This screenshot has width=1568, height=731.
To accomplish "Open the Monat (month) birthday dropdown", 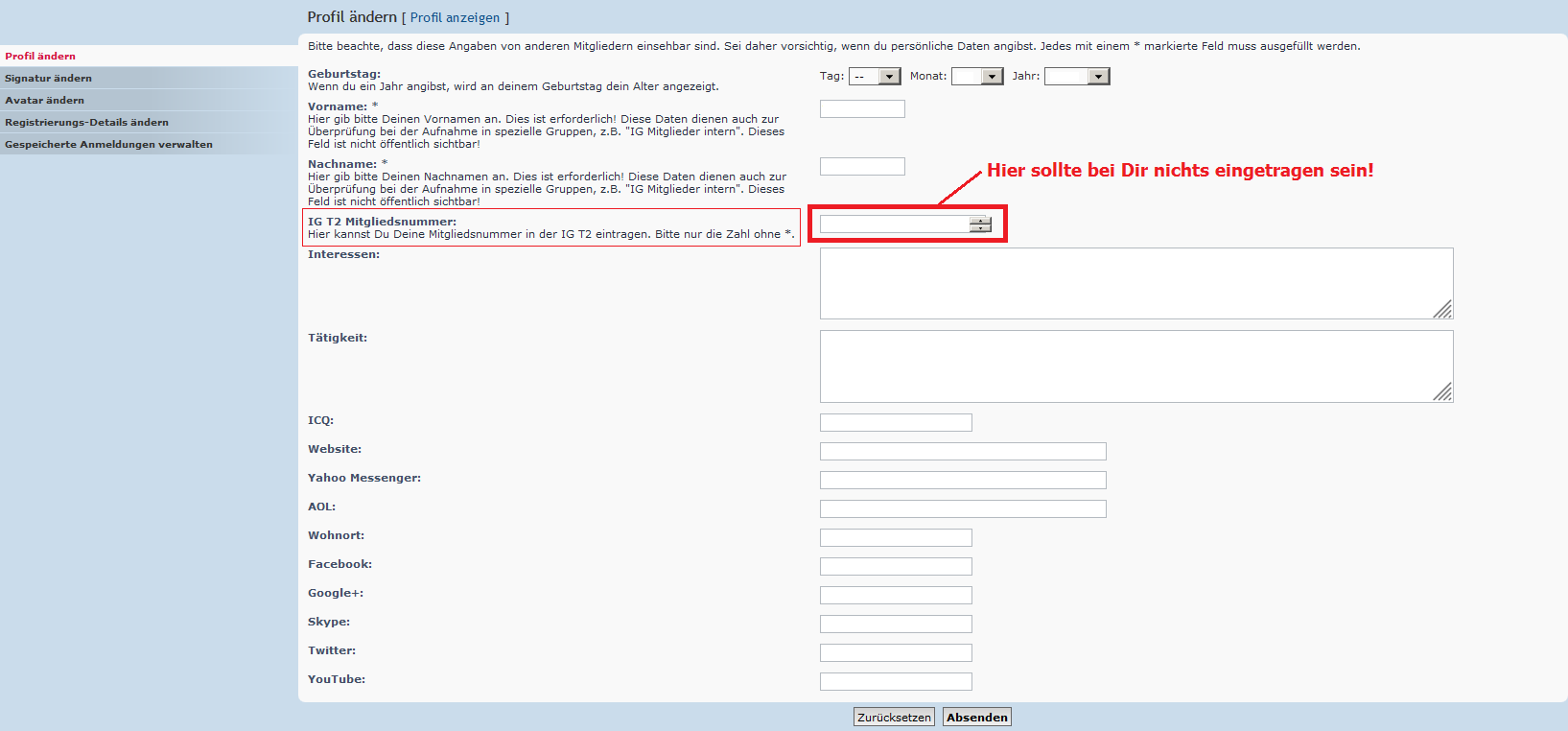I will pyautogui.click(x=976, y=77).
